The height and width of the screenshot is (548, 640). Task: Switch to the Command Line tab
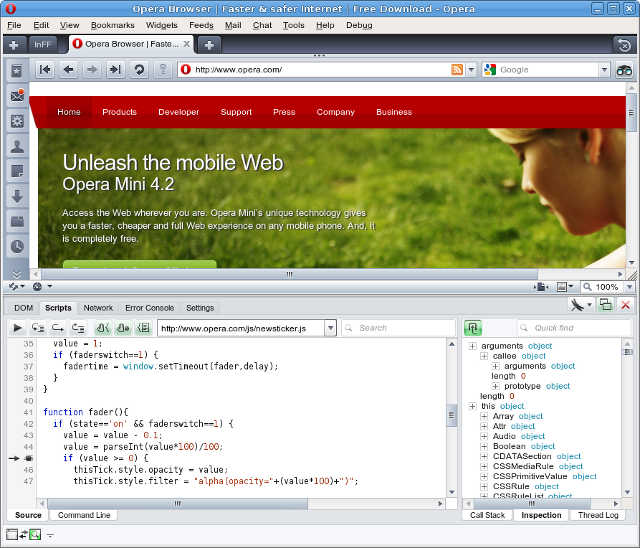(84, 515)
